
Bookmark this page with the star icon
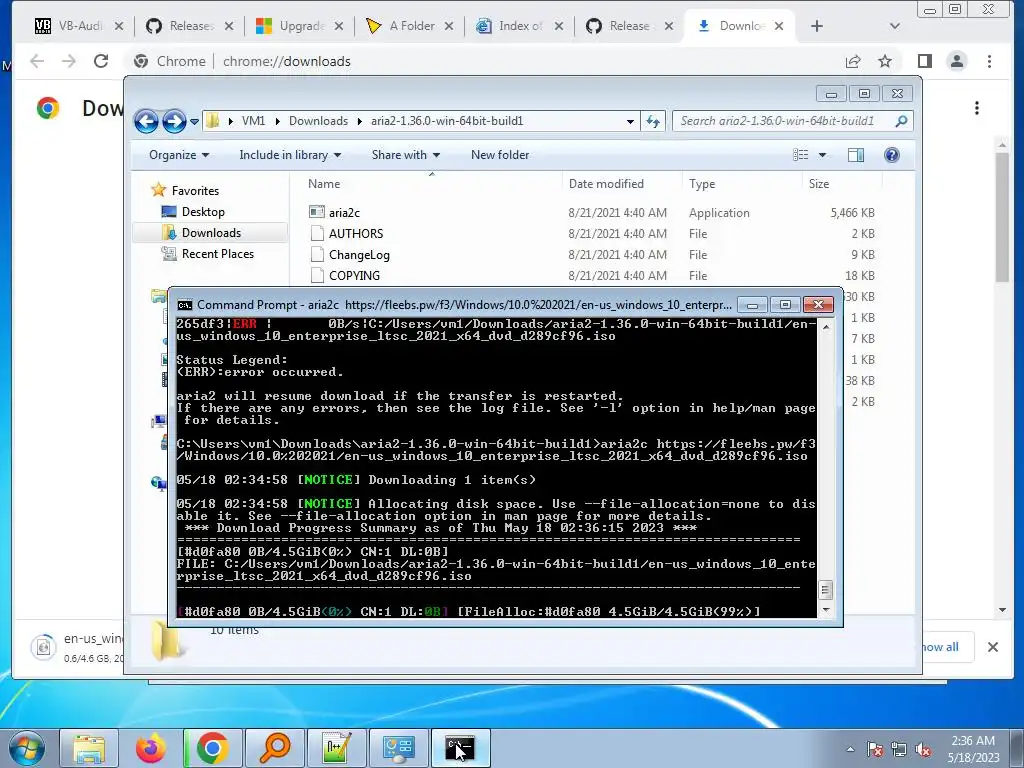(x=885, y=61)
